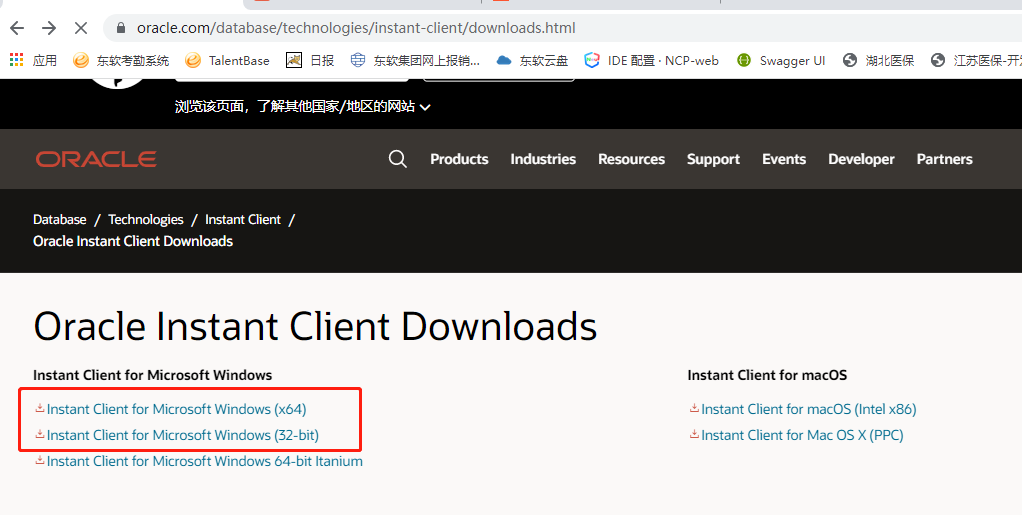Open the 日报 bookmark
The width and height of the screenshot is (1022, 515).
click(x=310, y=61)
